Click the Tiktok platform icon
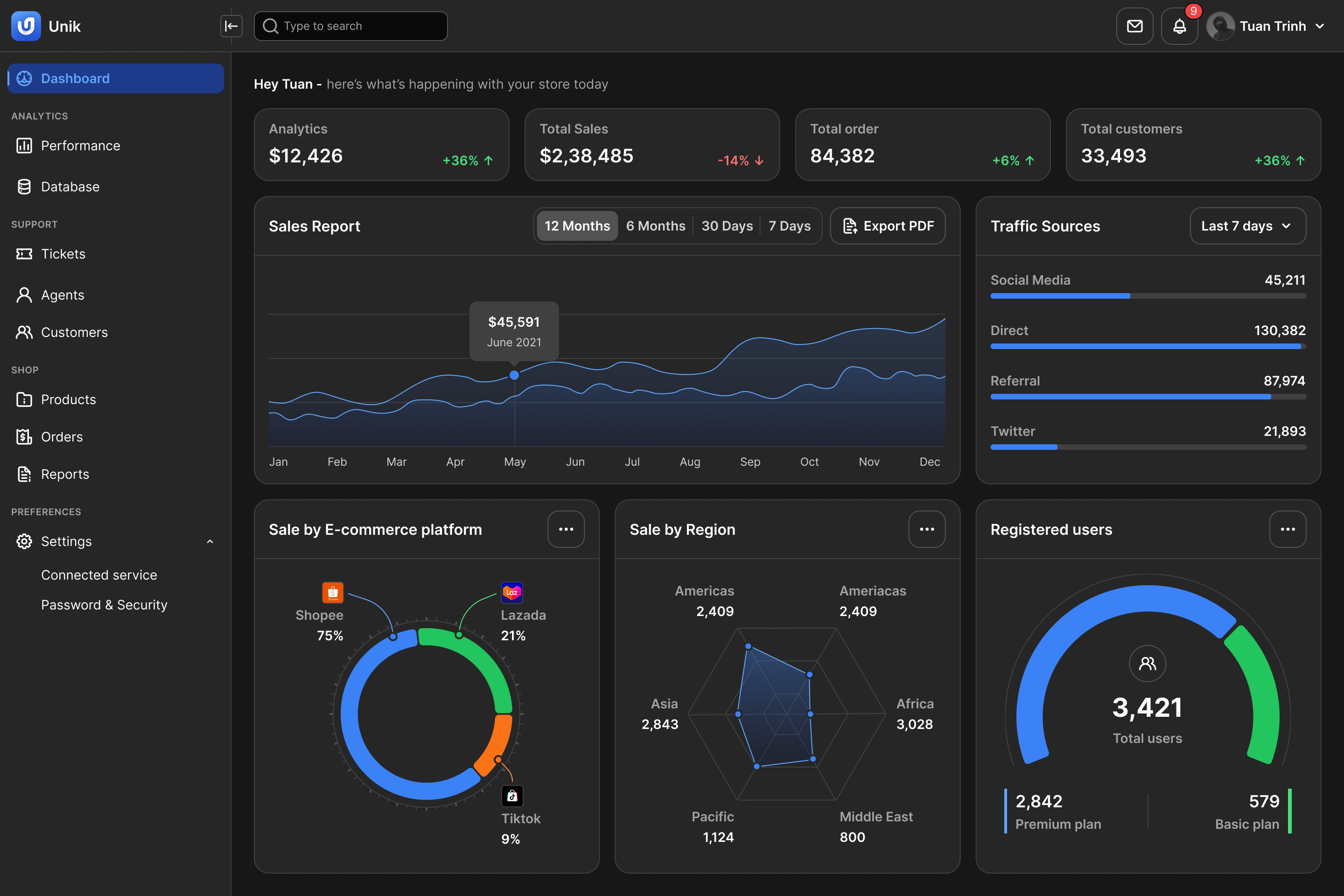 point(512,795)
